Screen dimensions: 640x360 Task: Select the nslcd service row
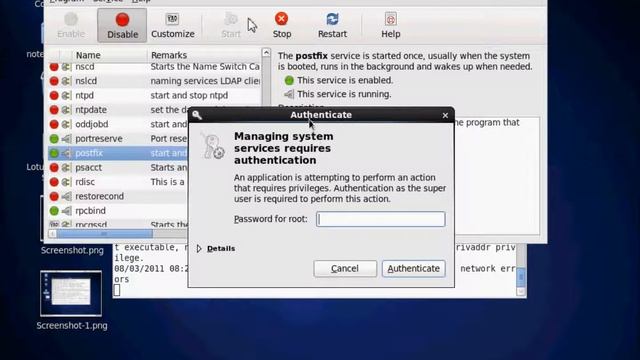(x=154, y=81)
